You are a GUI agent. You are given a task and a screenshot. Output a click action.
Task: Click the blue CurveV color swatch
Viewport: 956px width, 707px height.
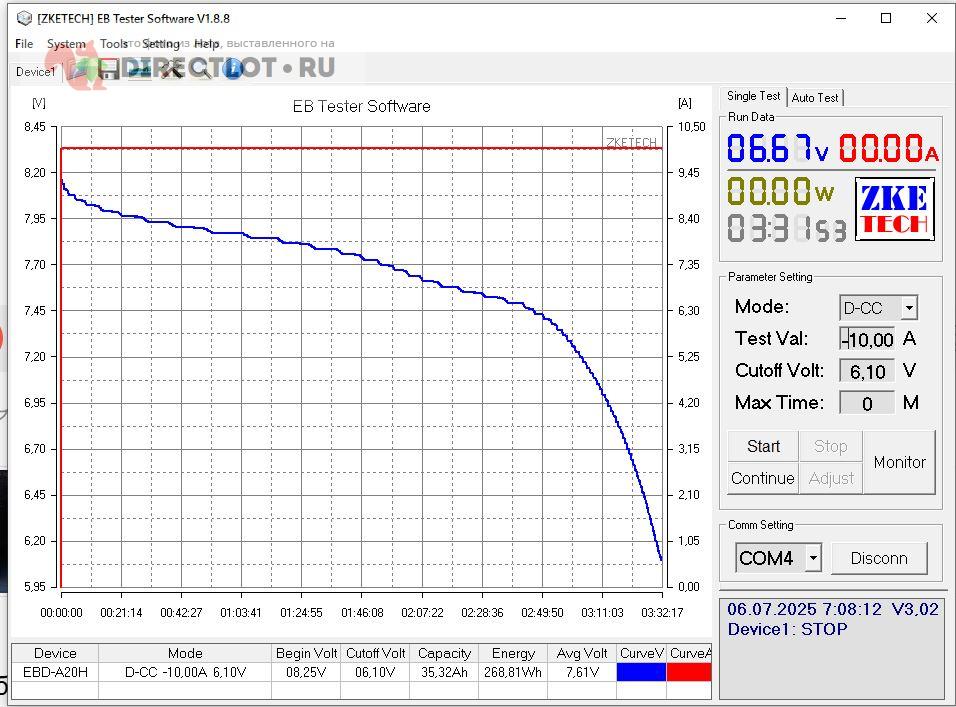click(x=641, y=672)
